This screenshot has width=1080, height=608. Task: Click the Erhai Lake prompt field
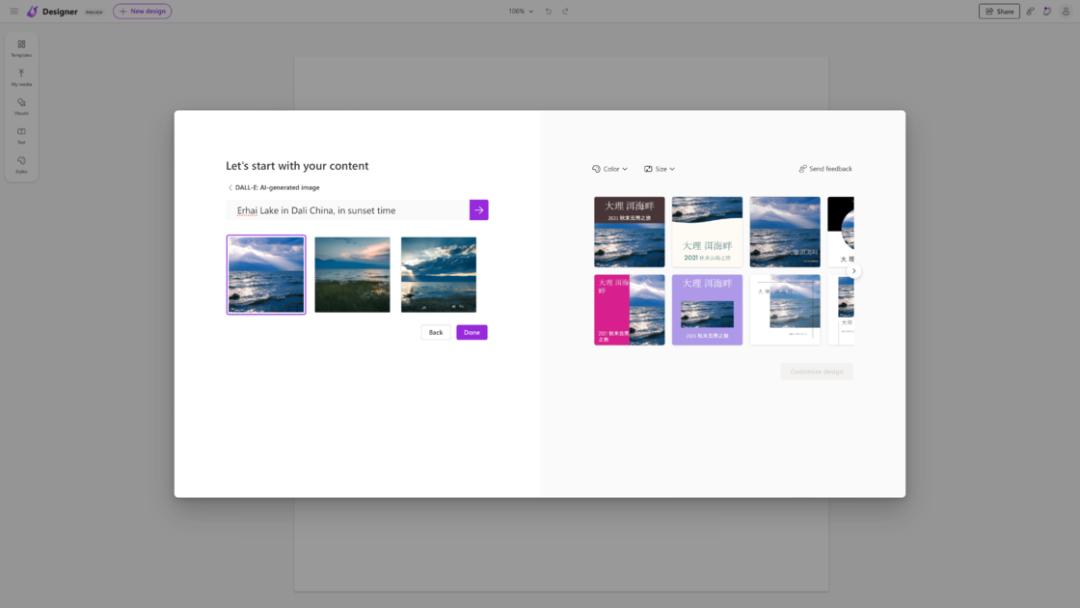point(348,210)
